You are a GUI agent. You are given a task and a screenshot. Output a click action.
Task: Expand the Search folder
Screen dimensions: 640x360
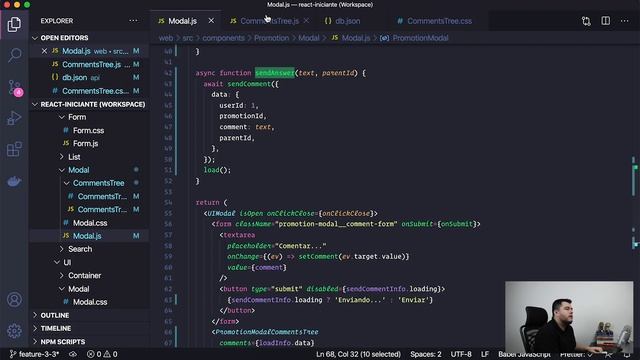pyautogui.click(x=80, y=249)
